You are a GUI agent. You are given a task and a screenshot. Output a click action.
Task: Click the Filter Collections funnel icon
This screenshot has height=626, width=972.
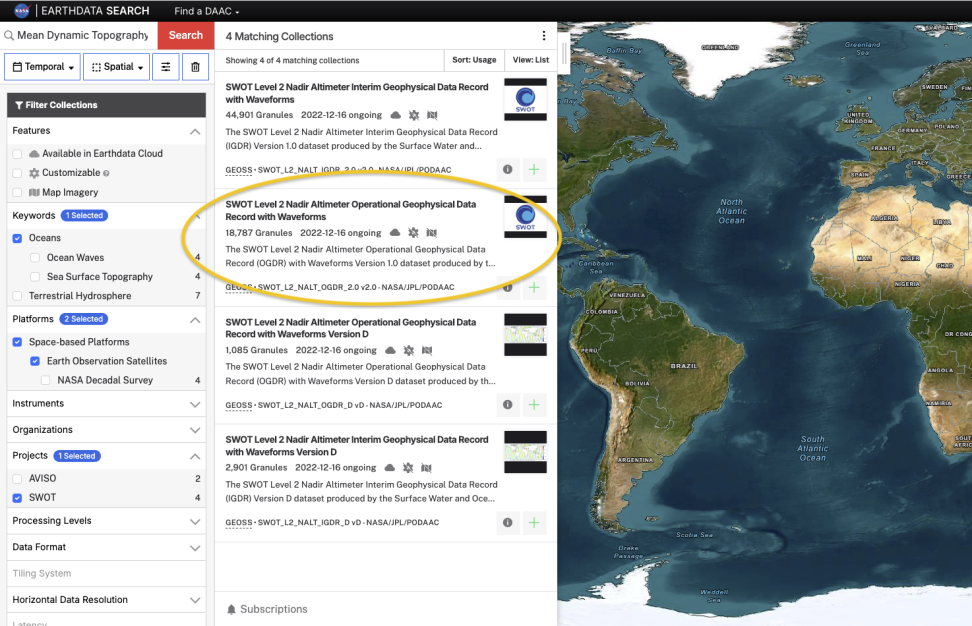click(19, 105)
